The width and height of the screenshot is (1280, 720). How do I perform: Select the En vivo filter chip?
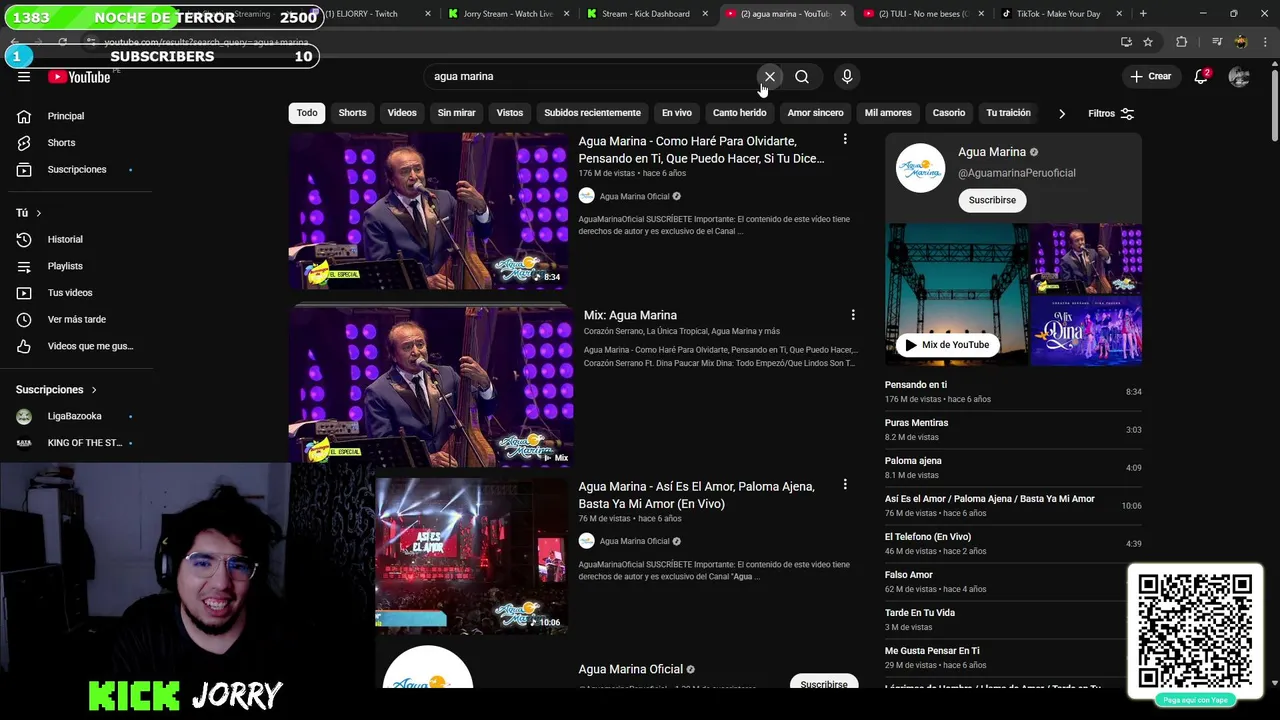676,113
